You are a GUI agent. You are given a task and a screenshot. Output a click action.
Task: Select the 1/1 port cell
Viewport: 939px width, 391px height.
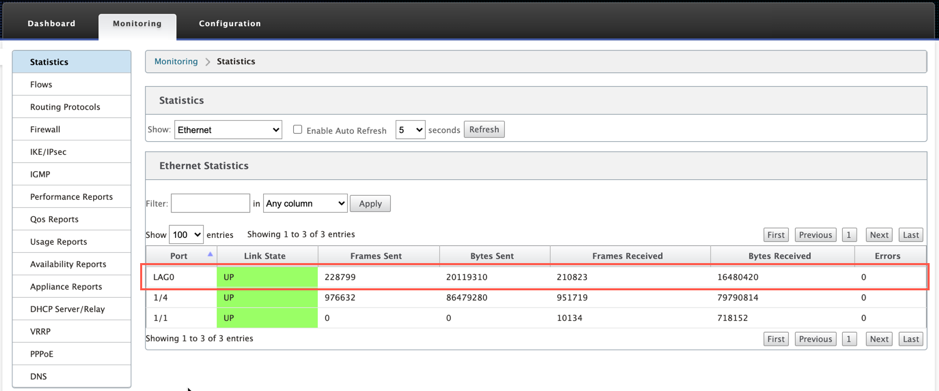point(181,318)
